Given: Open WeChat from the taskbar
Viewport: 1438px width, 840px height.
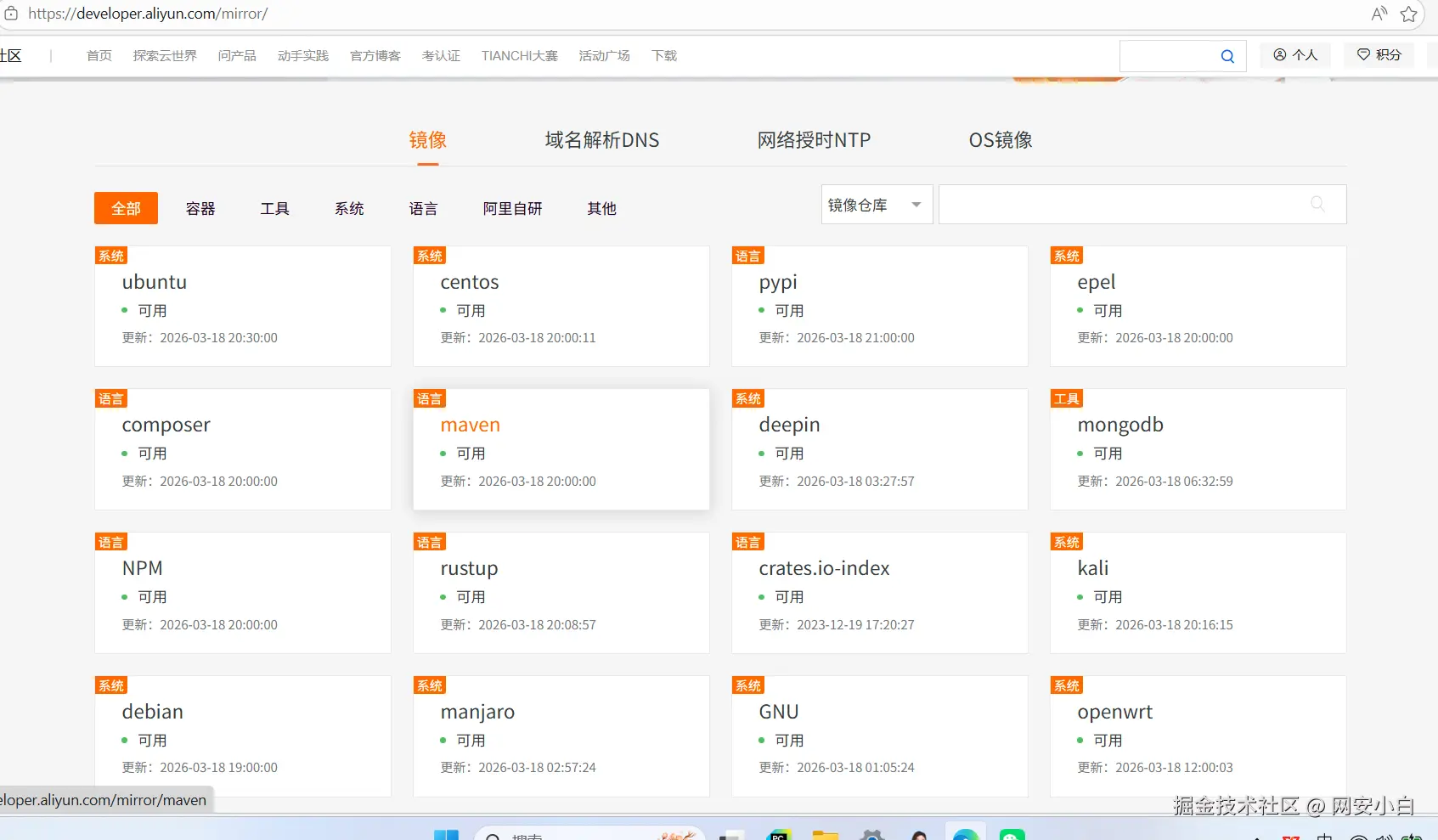Looking at the screenshot, I should point(1012,836).
